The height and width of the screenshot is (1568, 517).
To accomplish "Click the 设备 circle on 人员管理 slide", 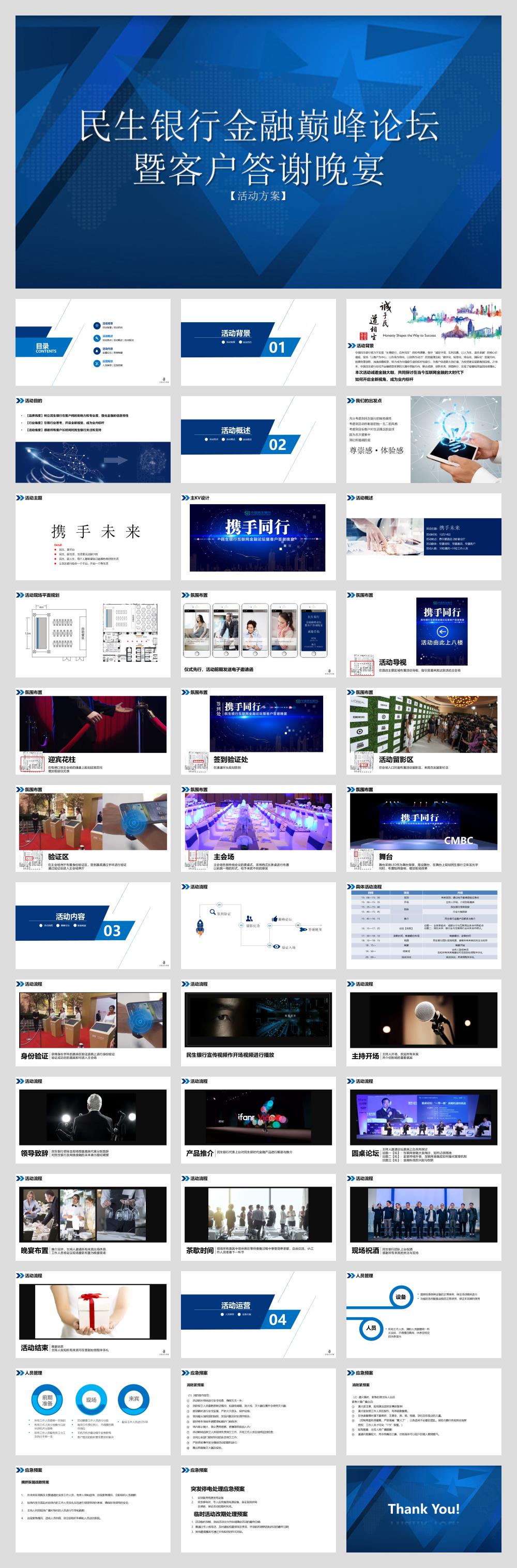I will (x=400, y=1296).
